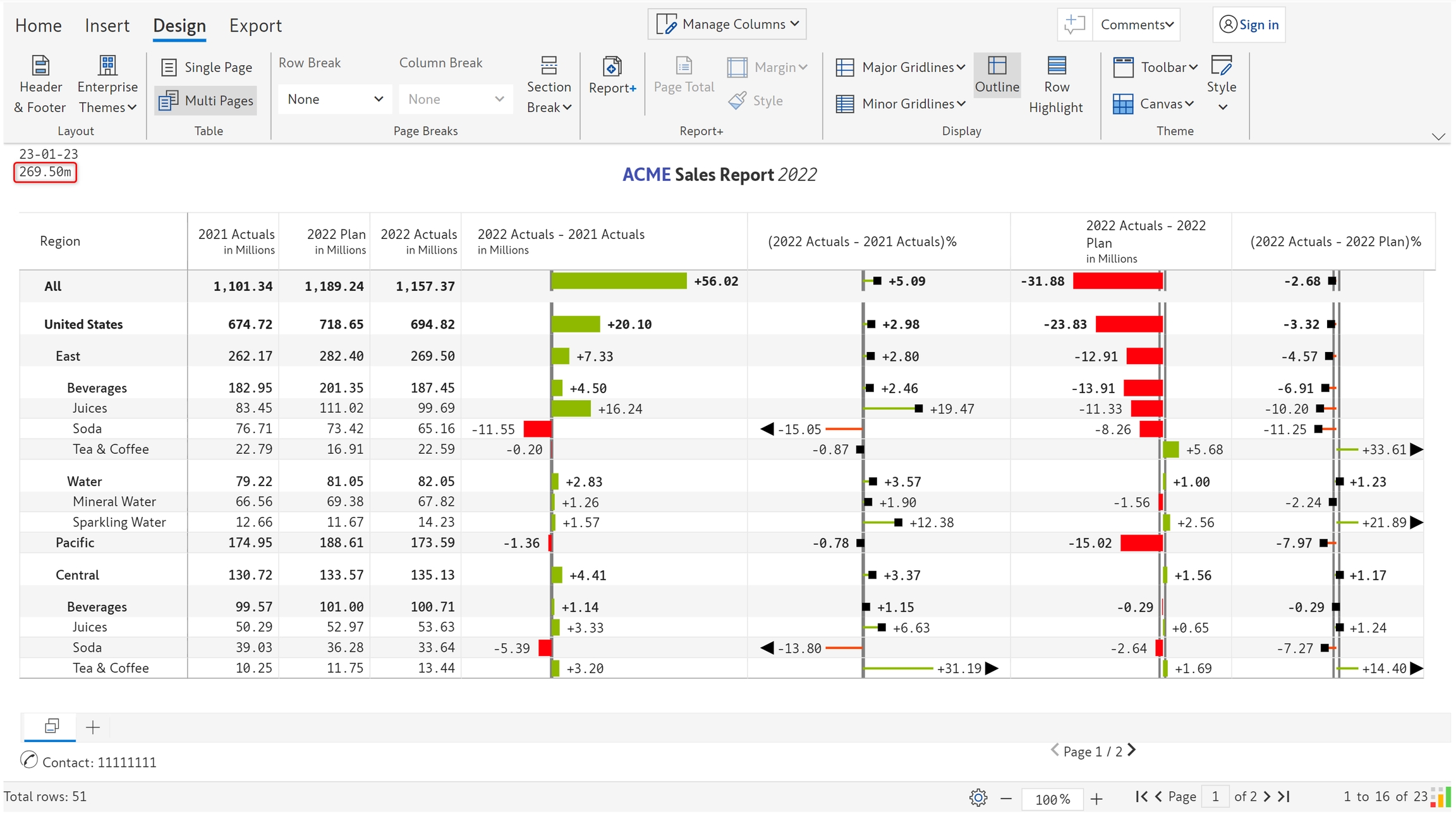Click the page number input field
Screen dimensions: 1456x816
pos(1215,796)
